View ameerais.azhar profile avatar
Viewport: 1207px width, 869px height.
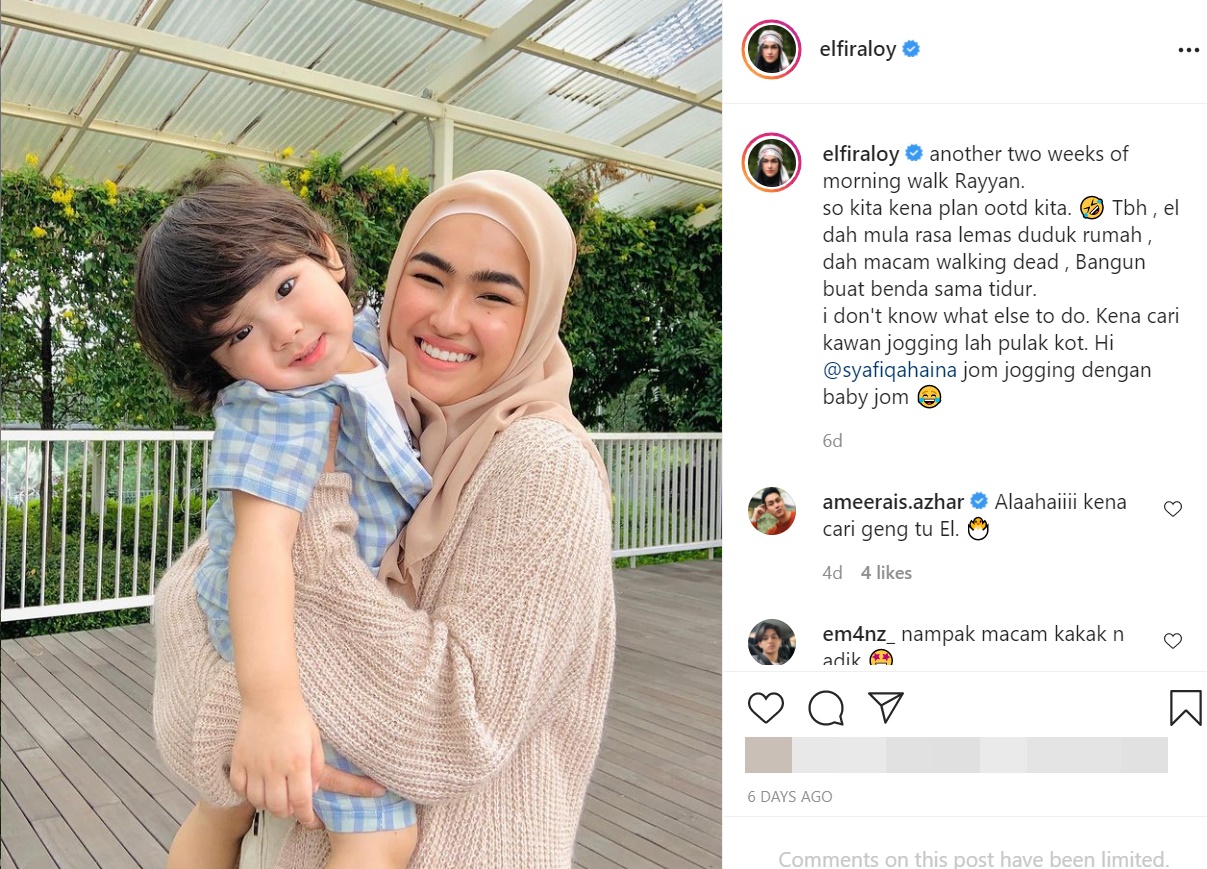772,511
